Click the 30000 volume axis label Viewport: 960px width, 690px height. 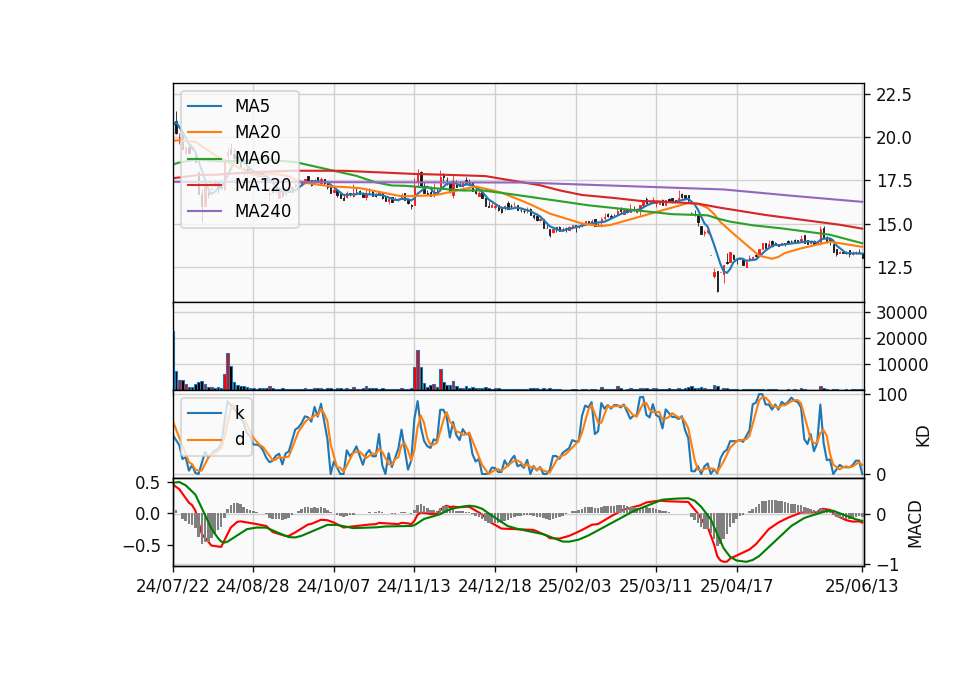pyautogui.click(x=902, y=313)
